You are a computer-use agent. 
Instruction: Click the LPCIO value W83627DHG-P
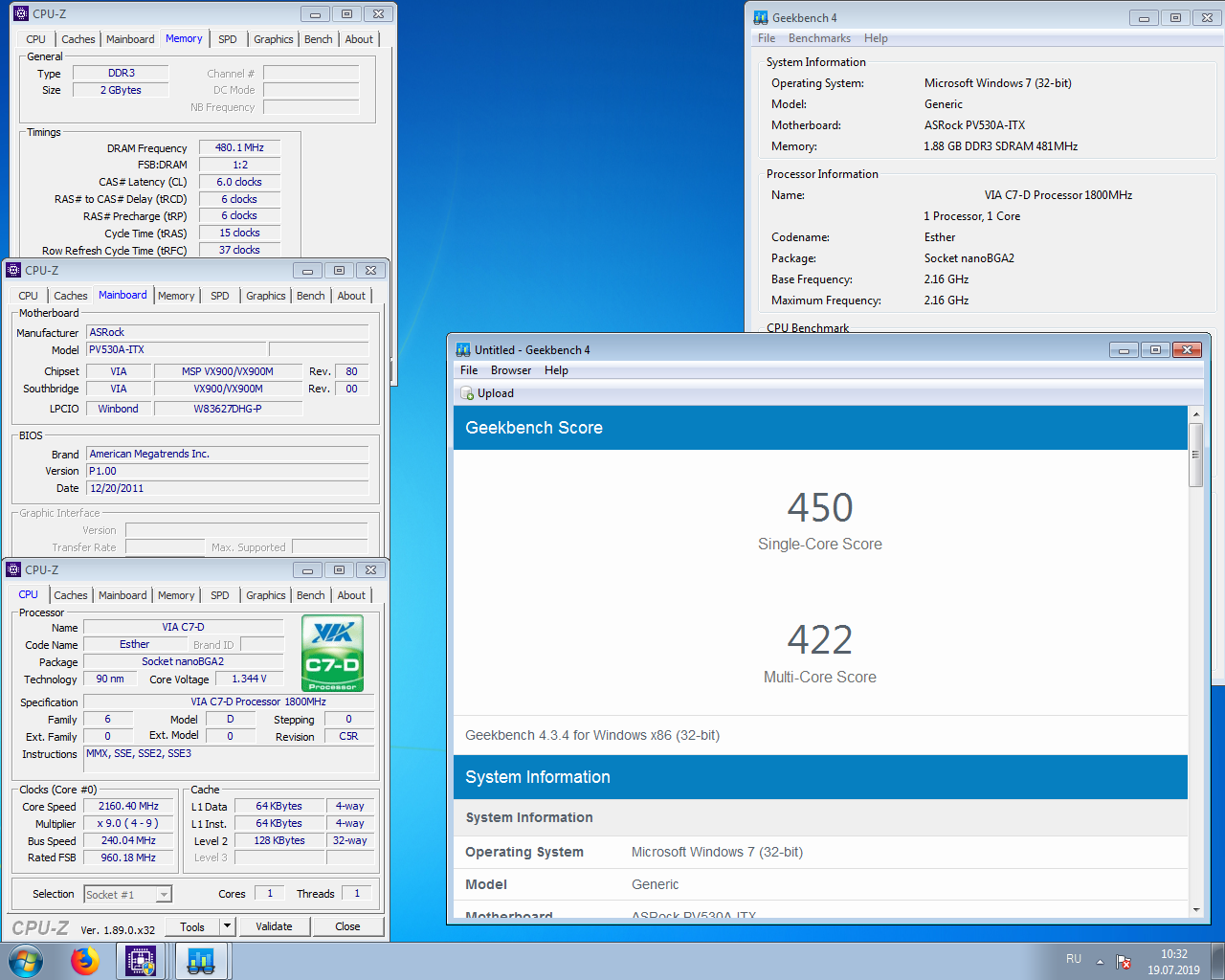[228, 409]
